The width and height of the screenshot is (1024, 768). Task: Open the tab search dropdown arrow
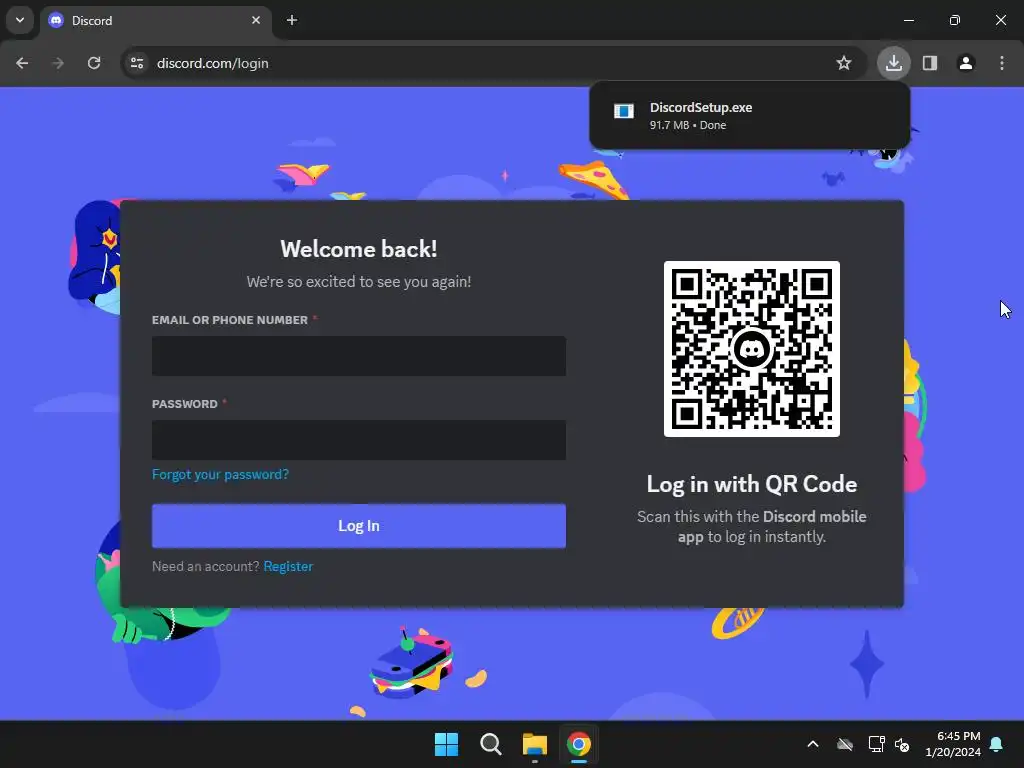tap(20, 20)
